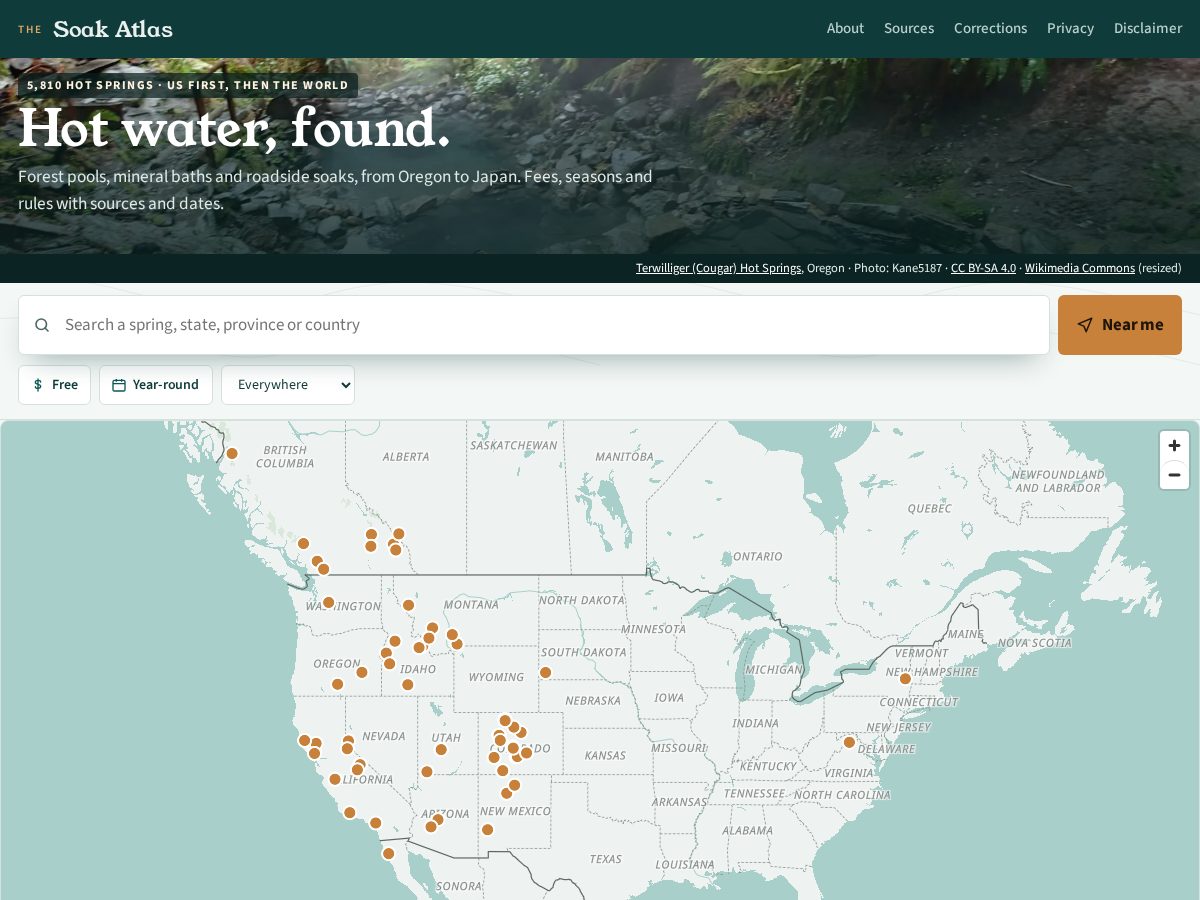Select the spring marker near New Hampshire

[x=905, y=678]
